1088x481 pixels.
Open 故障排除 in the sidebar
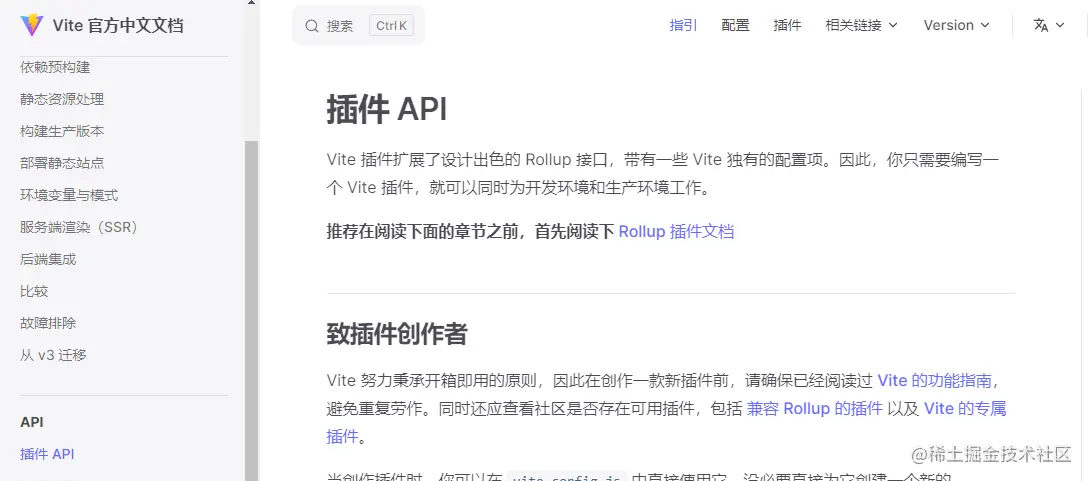48,323
